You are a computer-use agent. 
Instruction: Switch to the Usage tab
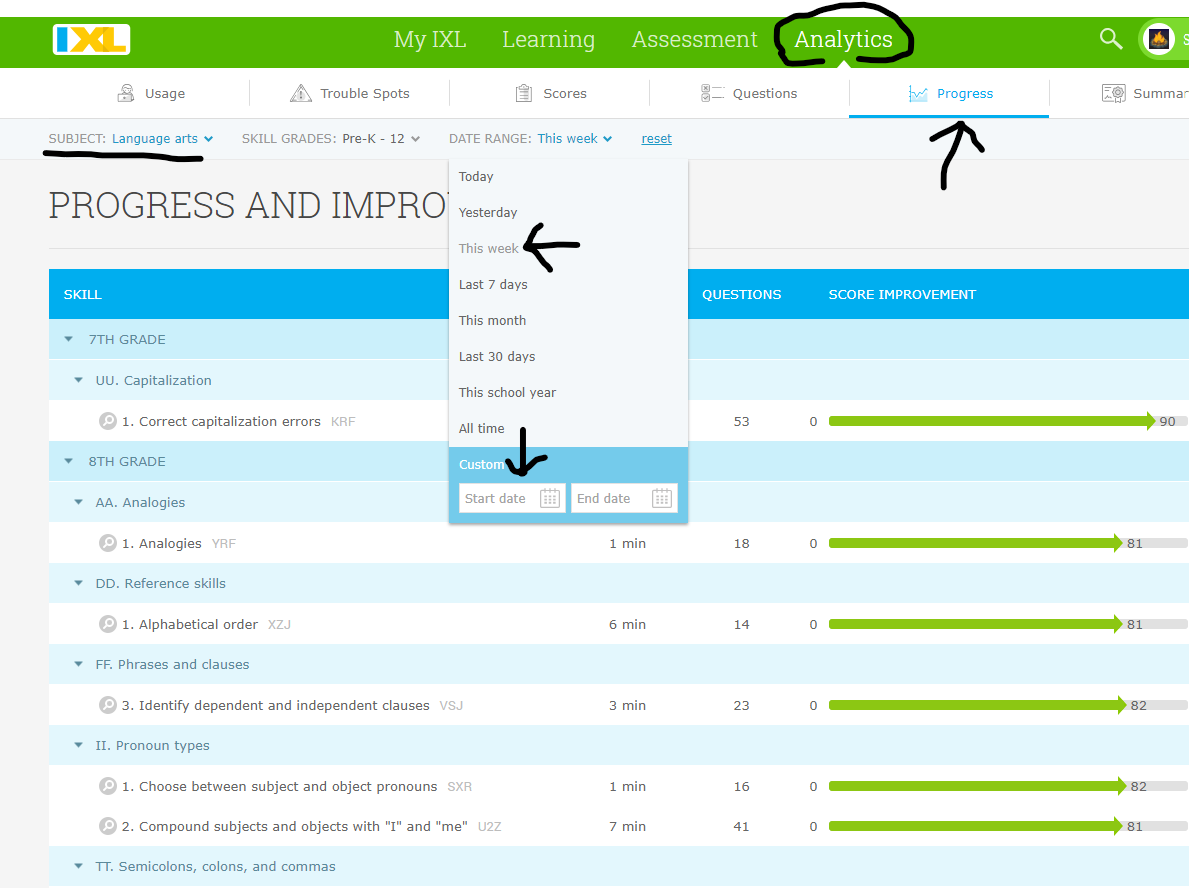coord(151,93)
